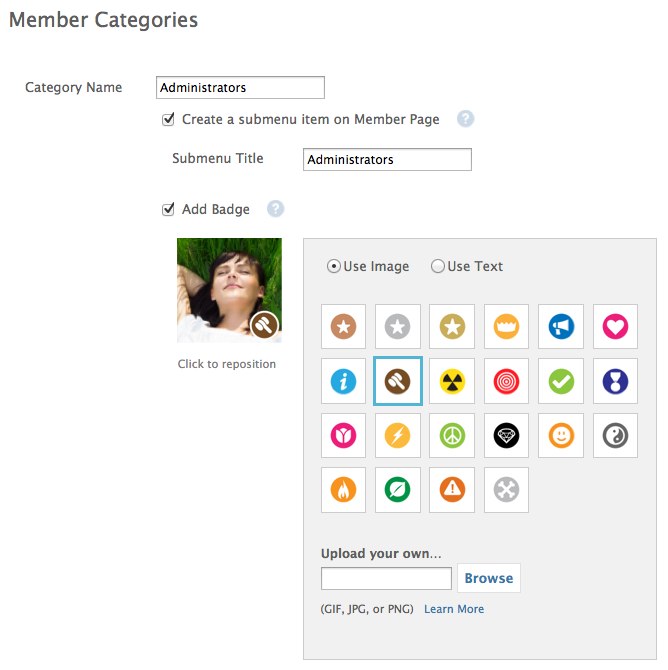Choose the green checkmark badge

[561, 381]
